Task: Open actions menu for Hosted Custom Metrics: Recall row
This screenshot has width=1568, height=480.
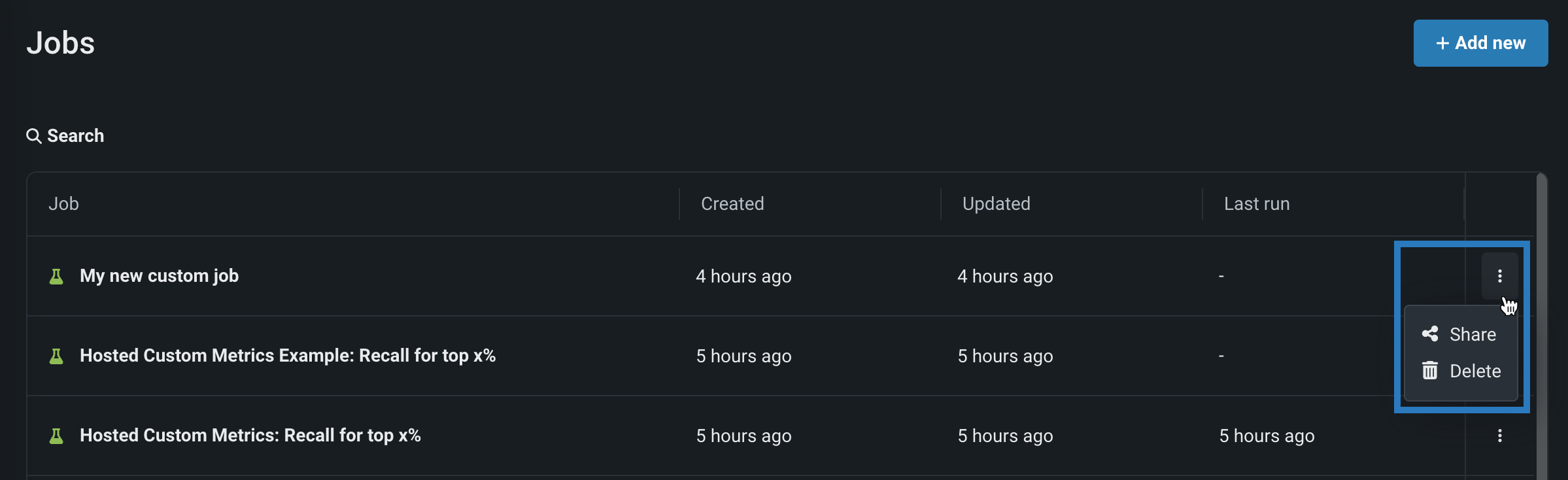Action: pyautogui.click(x=1499, y=436)
